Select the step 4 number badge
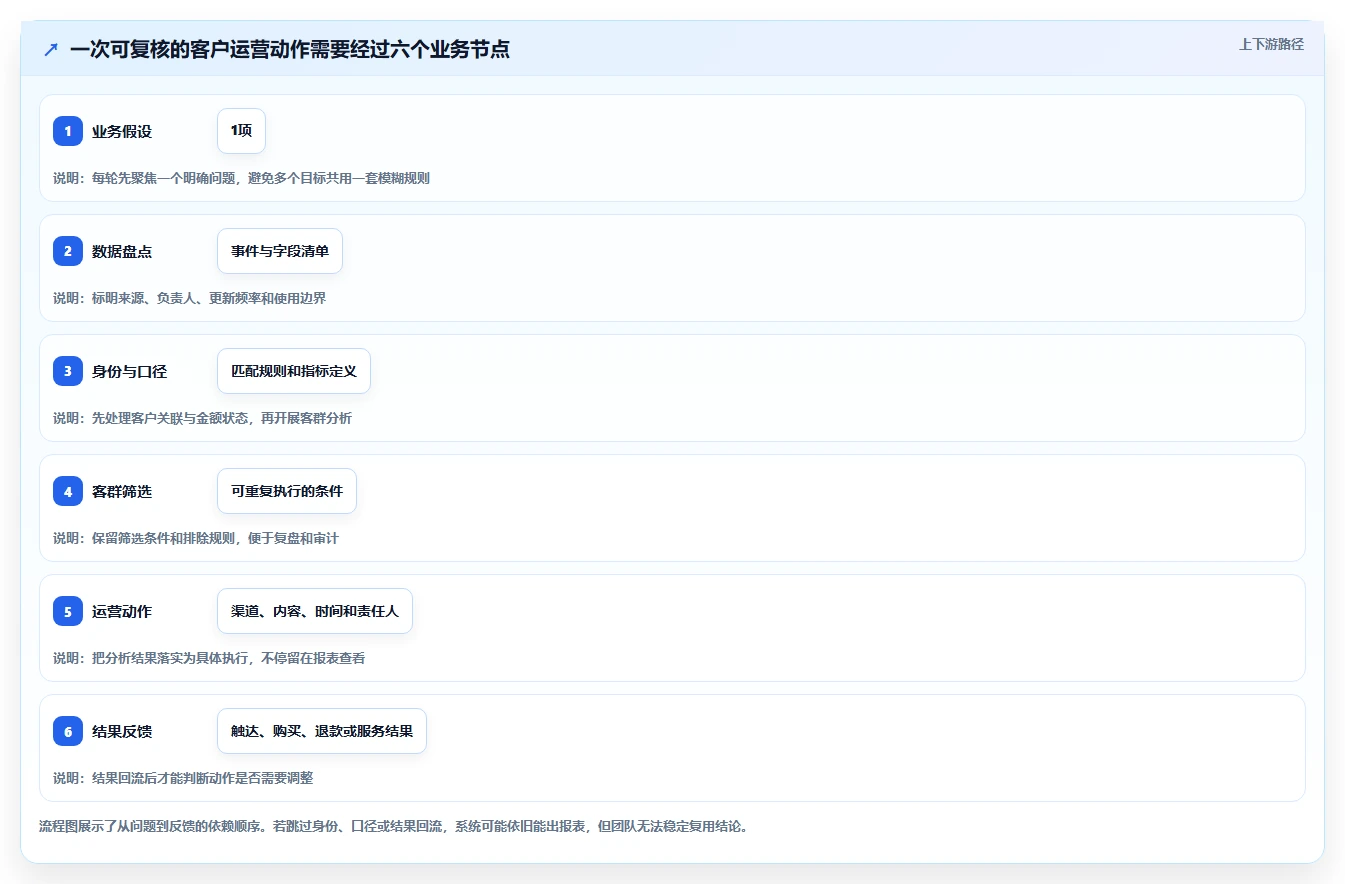The image size is (1345, 884). pos(68,491)
